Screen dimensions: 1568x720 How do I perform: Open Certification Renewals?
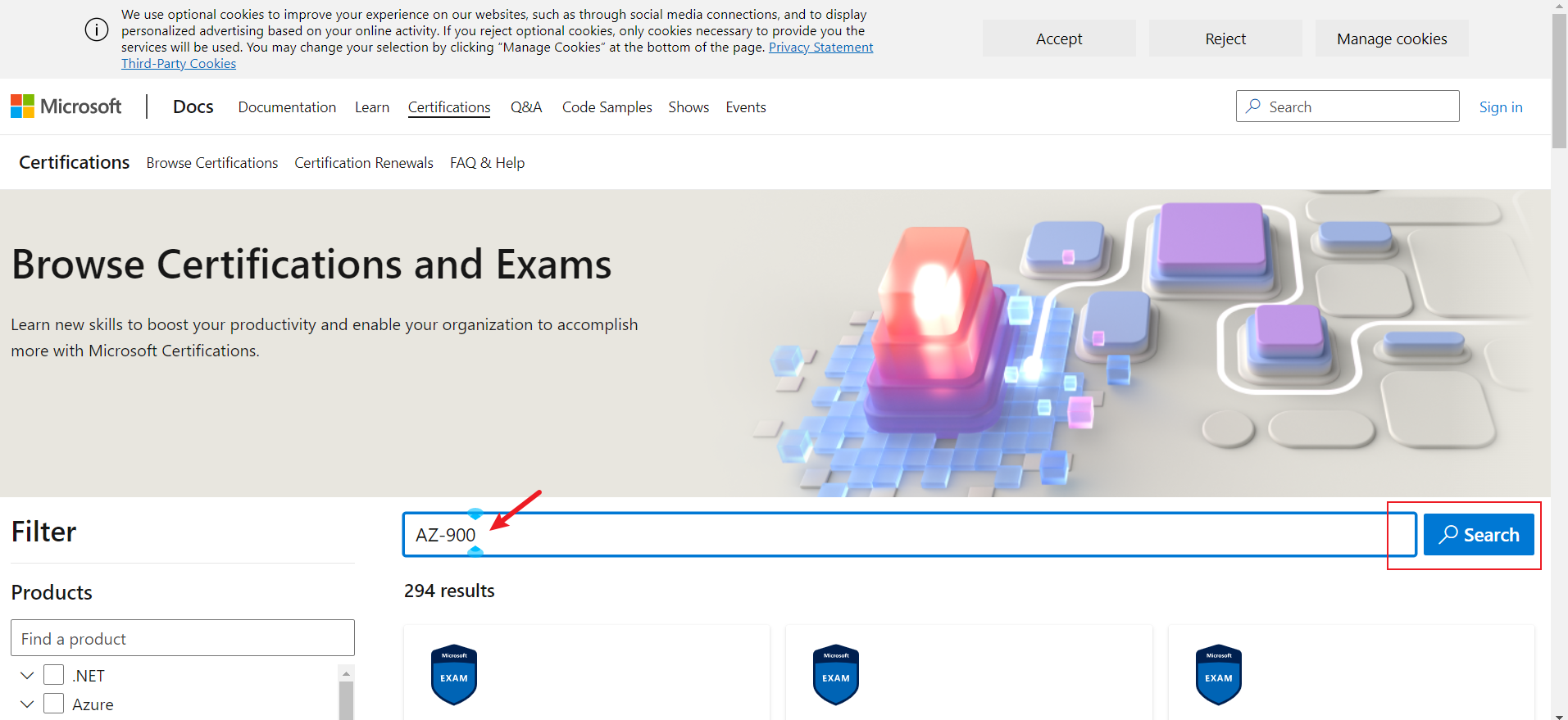364,163
